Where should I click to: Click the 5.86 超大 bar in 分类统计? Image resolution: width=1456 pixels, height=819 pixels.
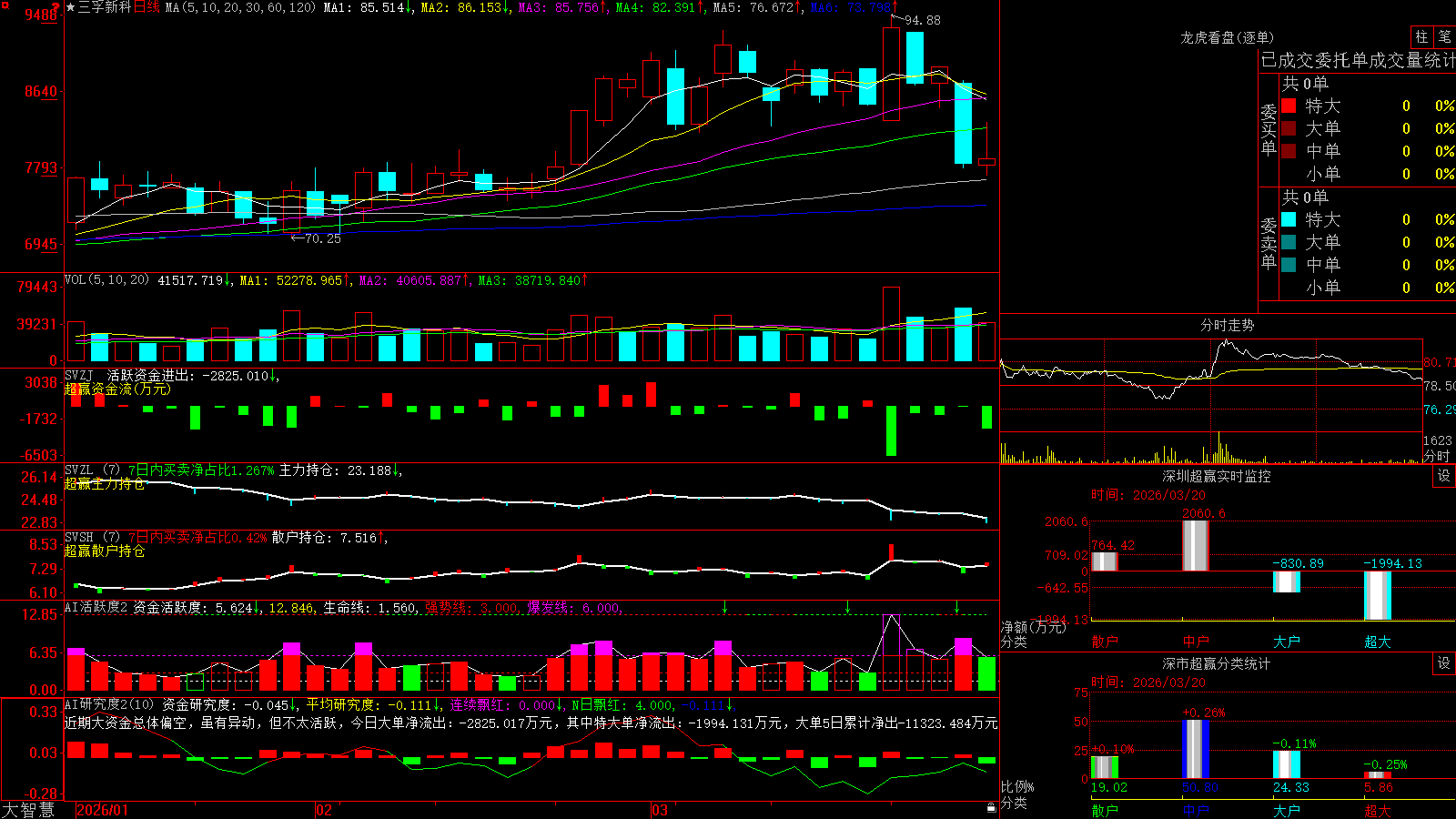pyautogui.click(x=1378, y=775)
